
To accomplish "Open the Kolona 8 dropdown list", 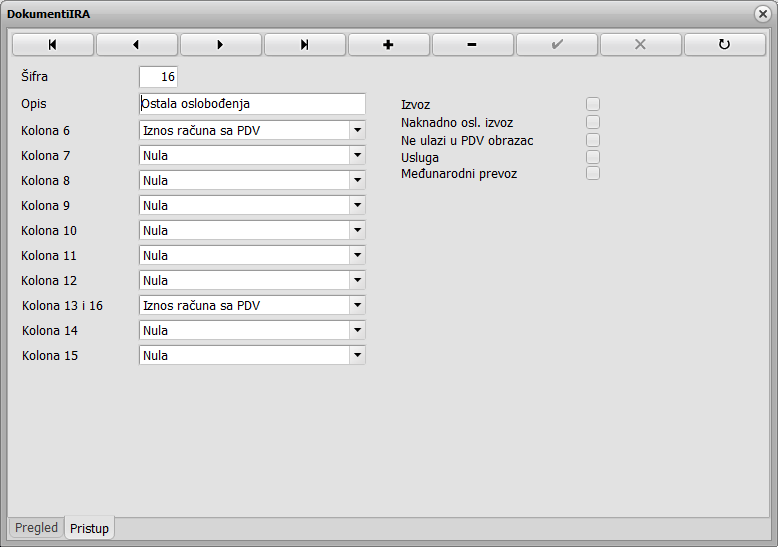I will (357, 180).
